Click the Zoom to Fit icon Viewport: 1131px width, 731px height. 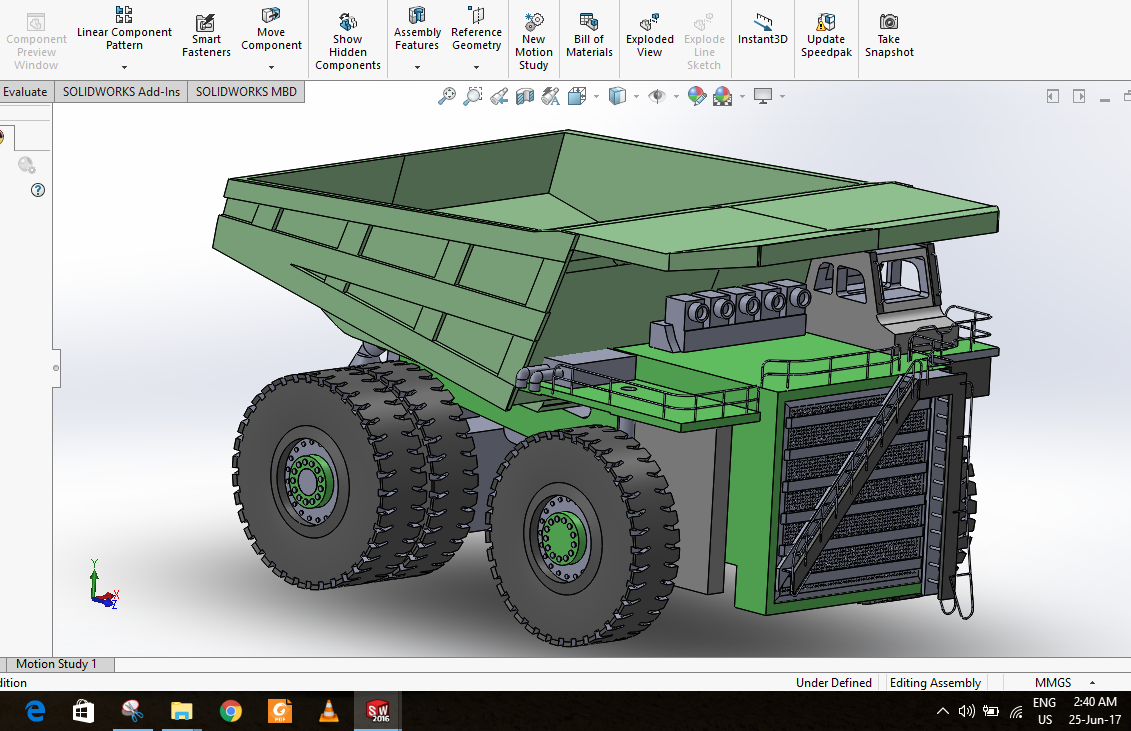tap(446, 96)
